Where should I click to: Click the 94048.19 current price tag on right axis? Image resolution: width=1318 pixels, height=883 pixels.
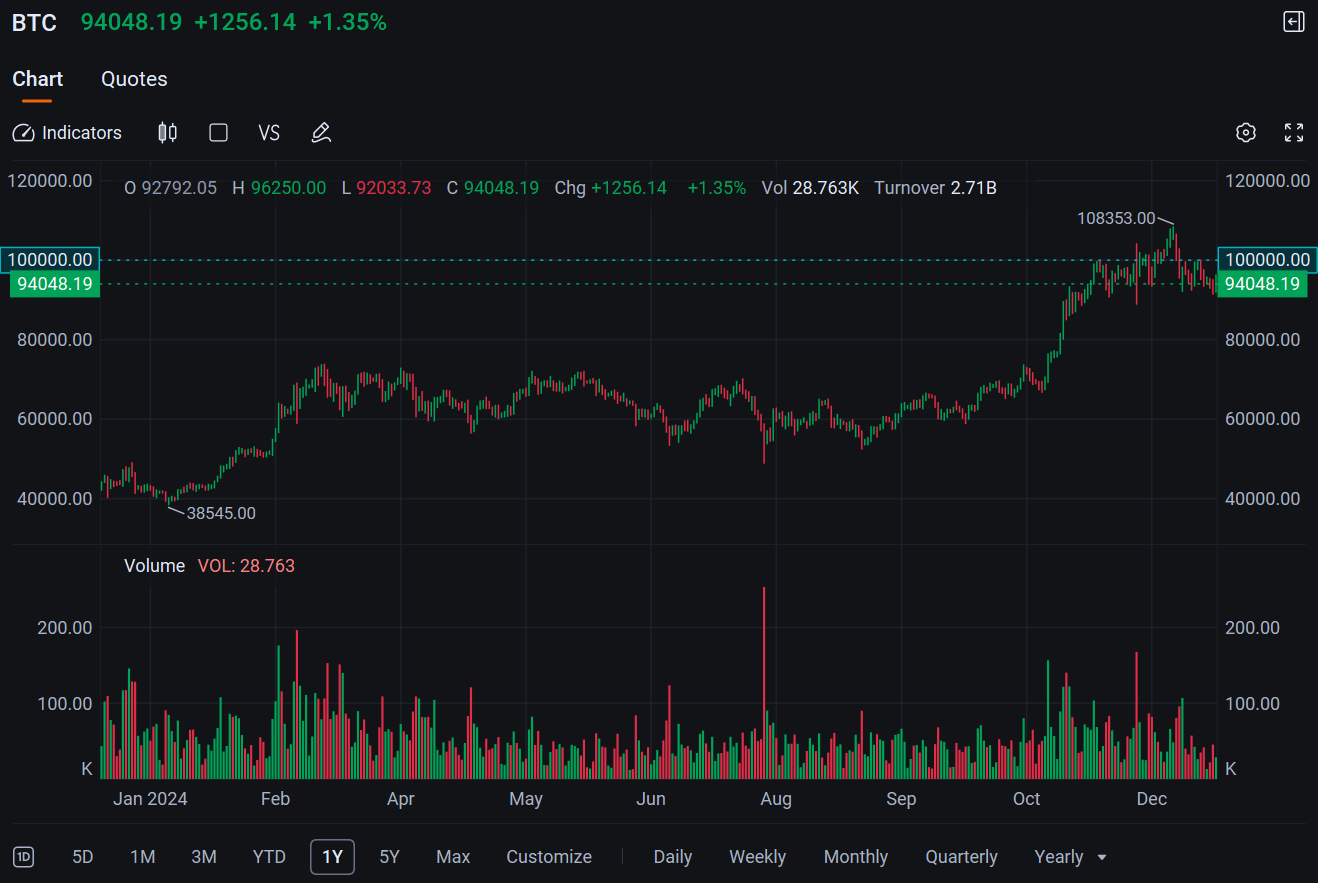tap(1262, 284)
